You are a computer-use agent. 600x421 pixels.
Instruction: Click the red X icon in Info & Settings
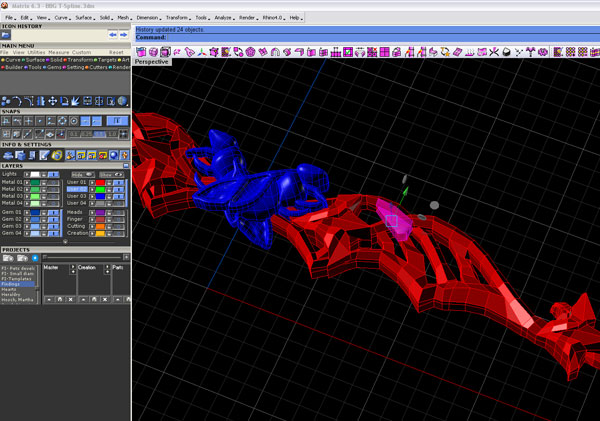click(103, 155)
